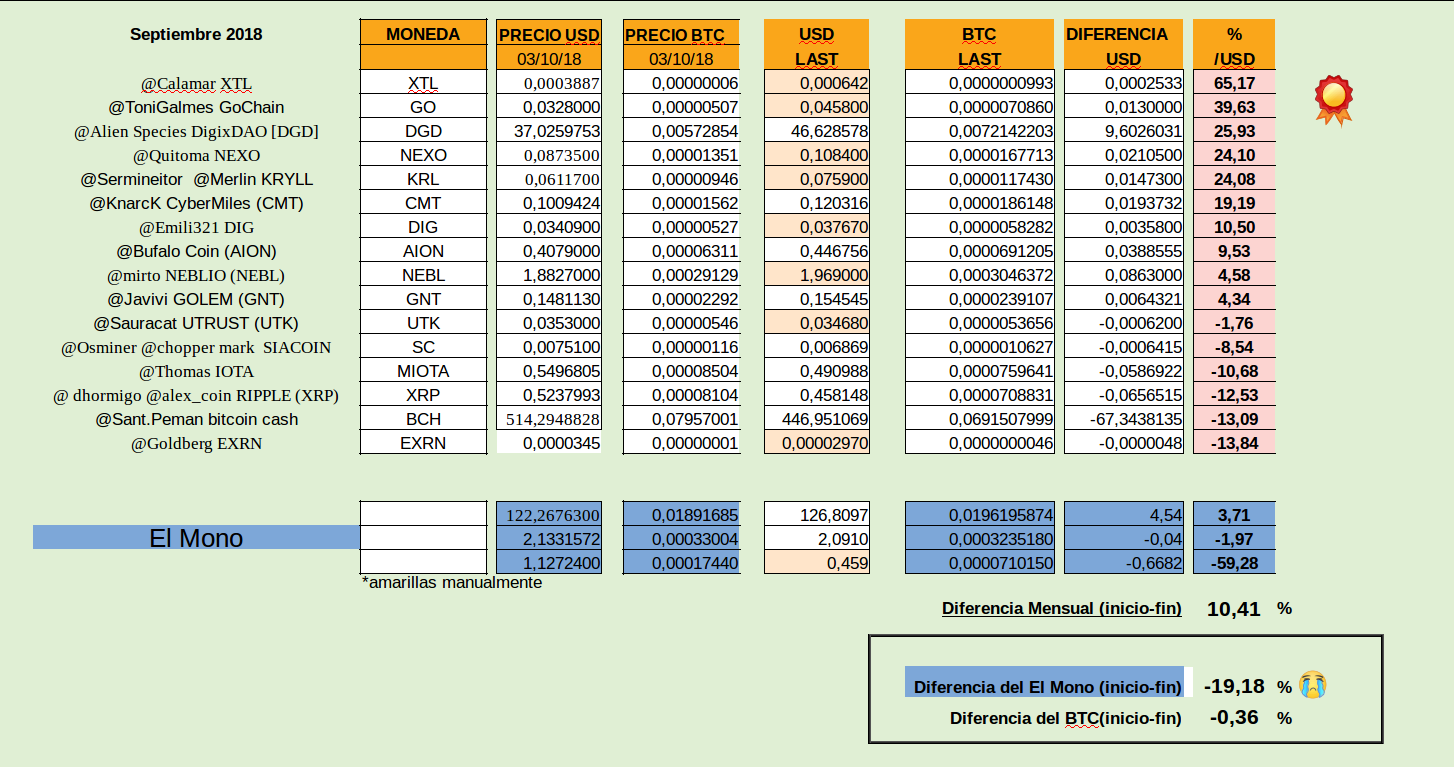Click the MIOTA ticker cell
Screen dimensions: 1454x767
(x=423, y=371)
